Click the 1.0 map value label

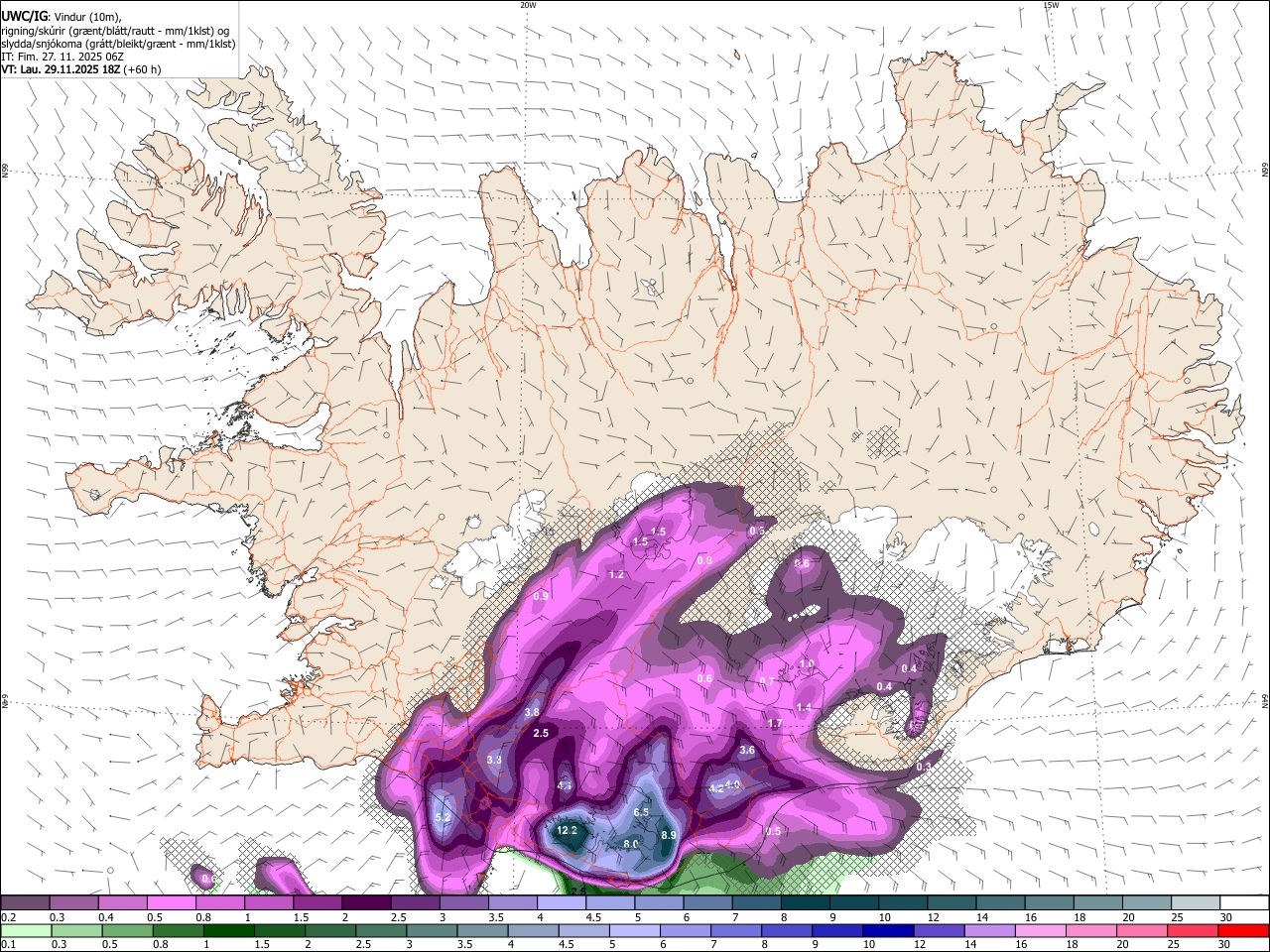click(807, 663)
